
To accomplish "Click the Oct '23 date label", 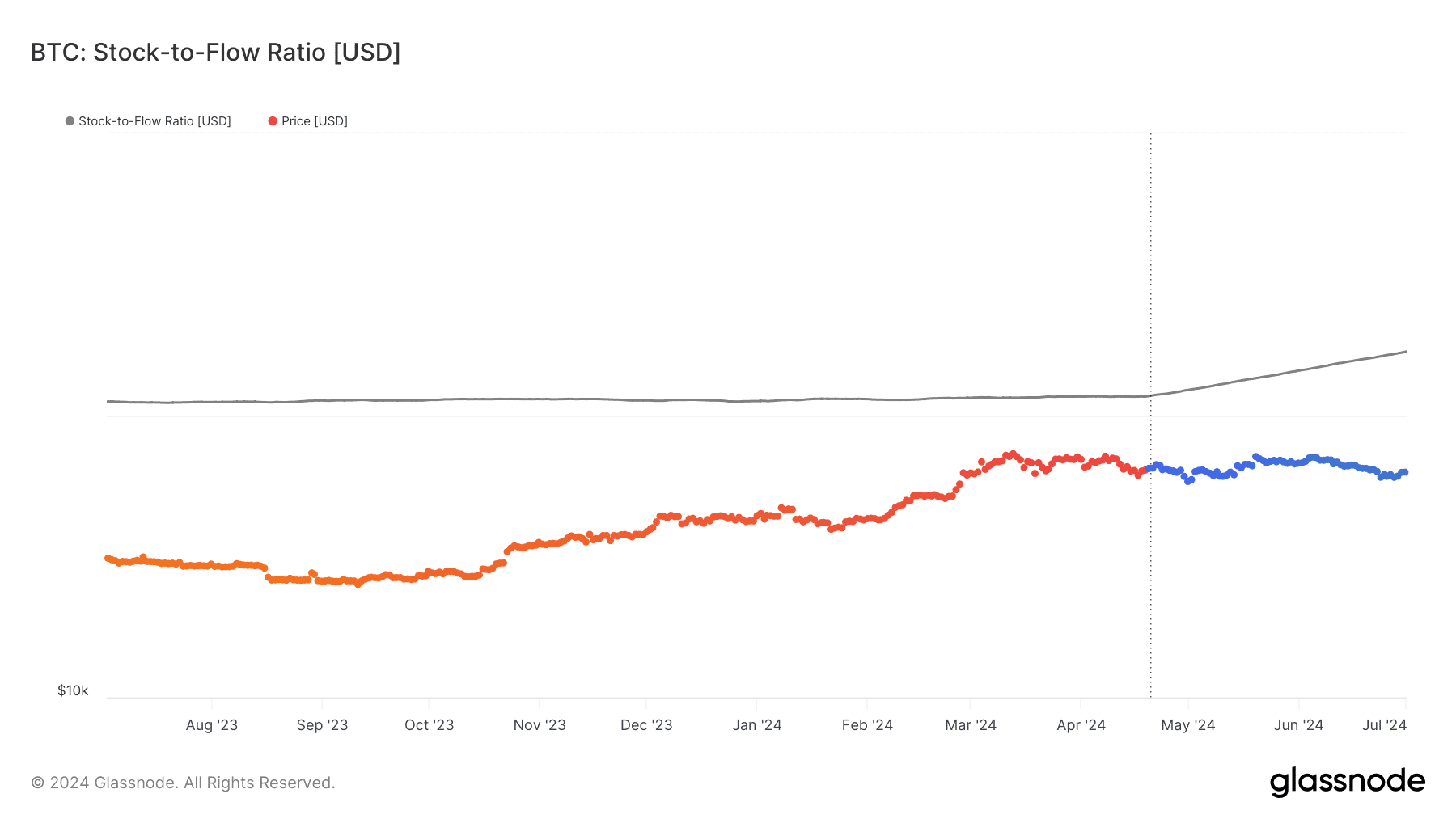I will coord(429,725).
